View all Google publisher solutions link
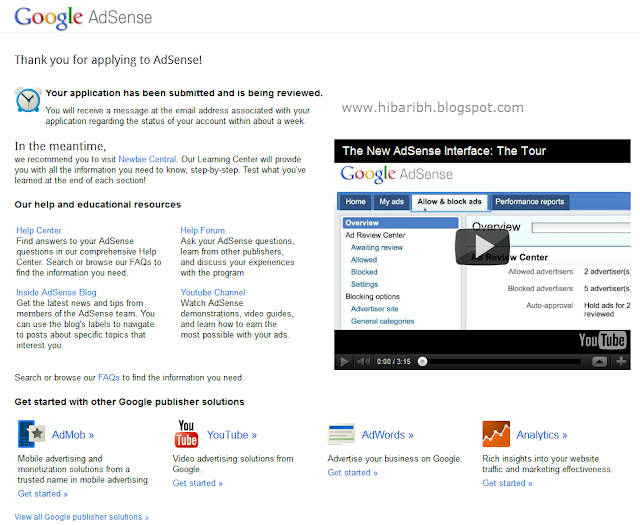 coord(82,517)
